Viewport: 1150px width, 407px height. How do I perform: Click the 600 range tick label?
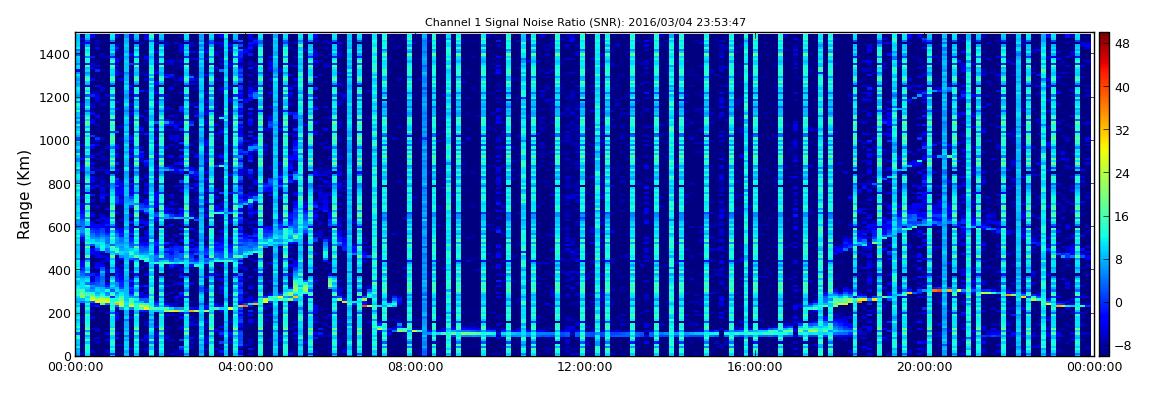[60, 227]
